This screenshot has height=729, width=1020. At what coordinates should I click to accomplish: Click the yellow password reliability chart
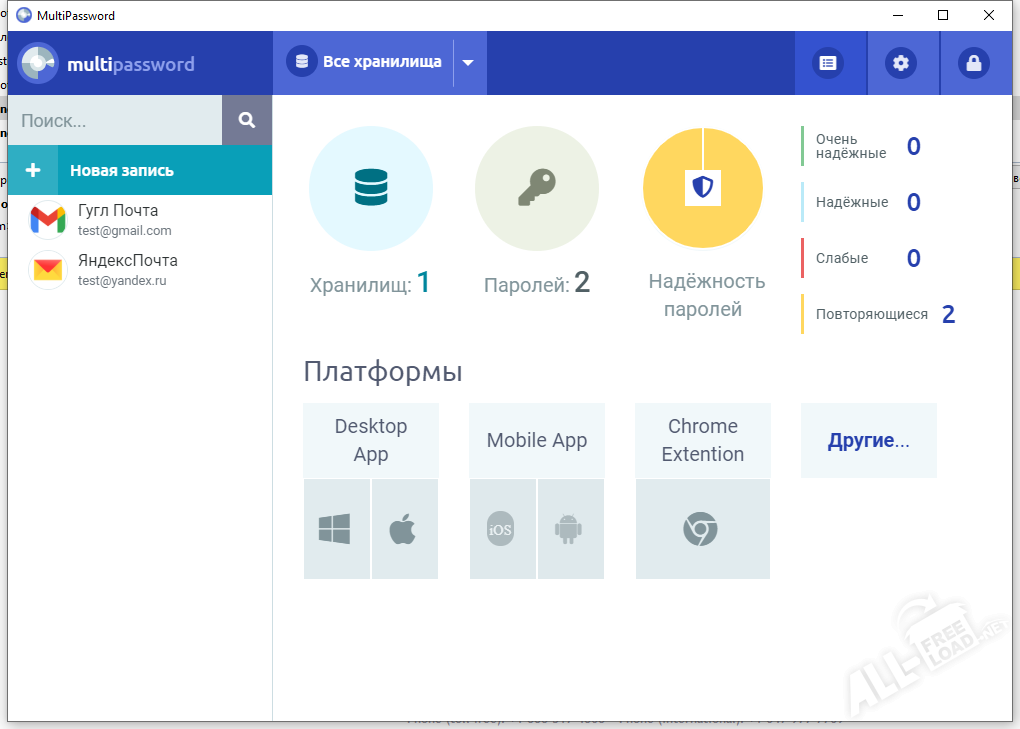coord(703,187)
